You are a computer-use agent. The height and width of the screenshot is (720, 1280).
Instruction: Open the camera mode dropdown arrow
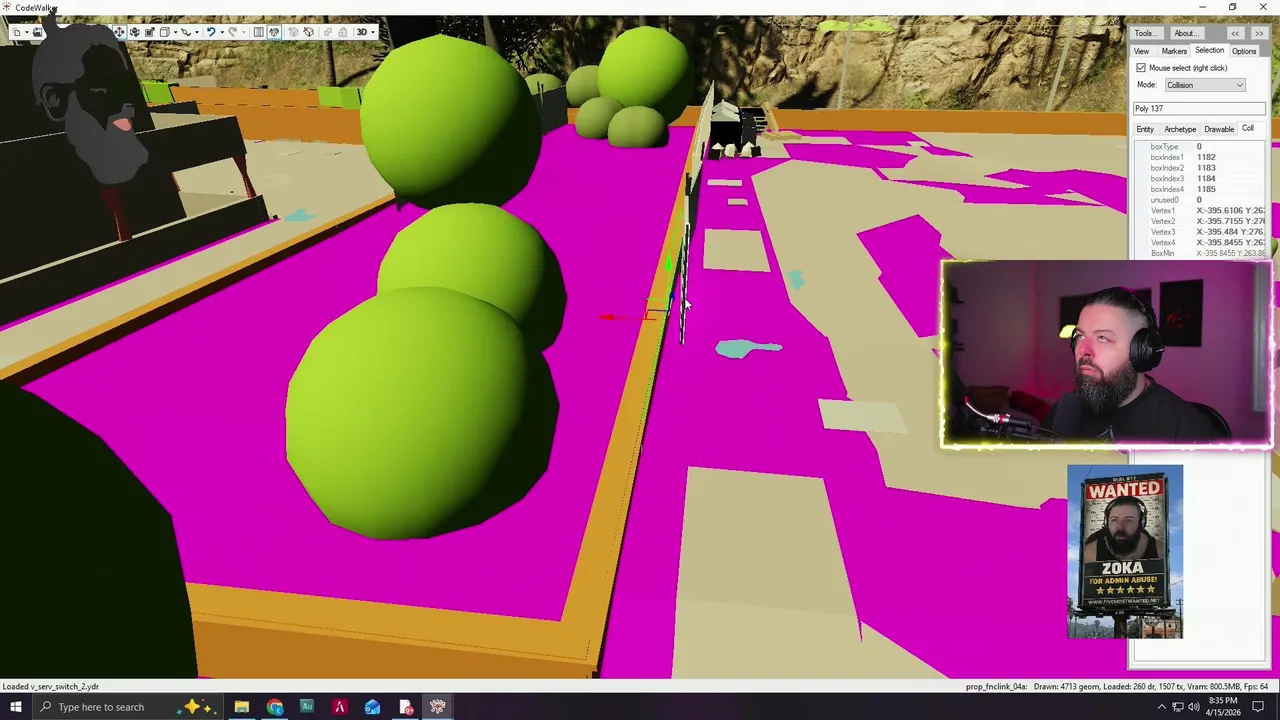pyautogui.click(x=373, y=32)
